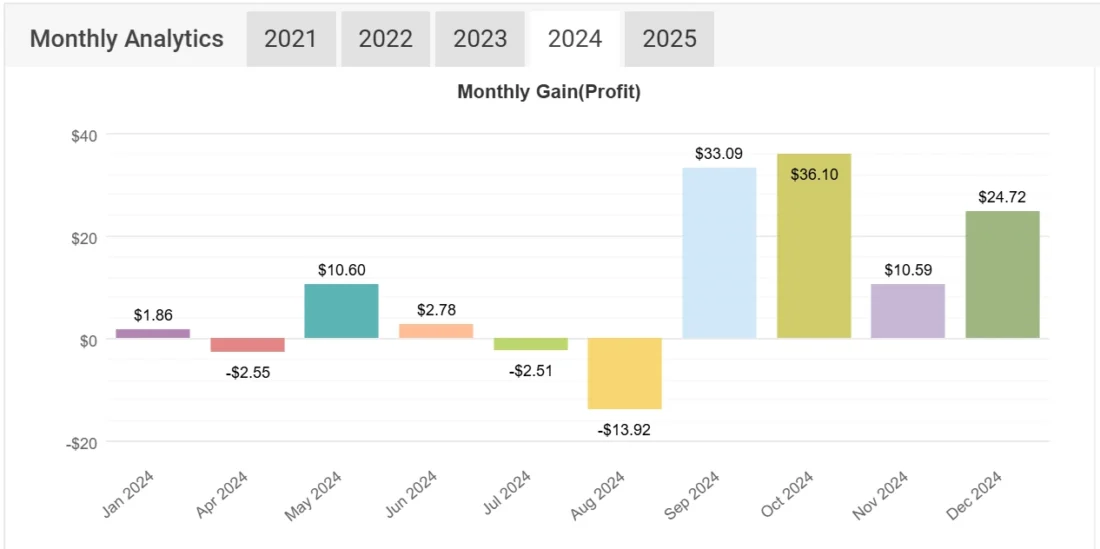Click the light blue Sep 2024 bar
The width and height of the screenshot is (1100, 549).
(x=719, y=253)
